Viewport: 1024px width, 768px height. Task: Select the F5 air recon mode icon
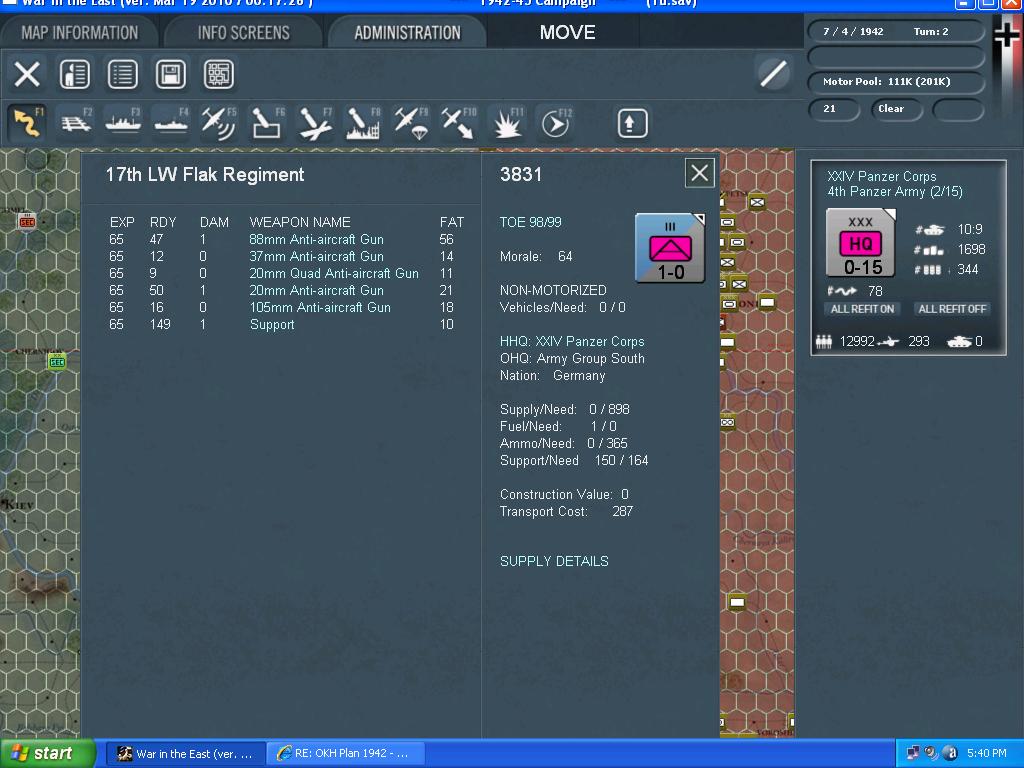tap(219, 122)
